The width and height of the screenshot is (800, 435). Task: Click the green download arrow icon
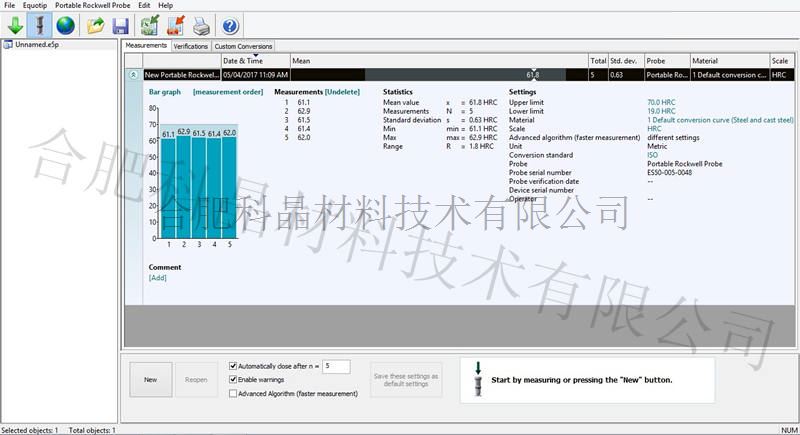pyautogui.click(x=15, y=25)
